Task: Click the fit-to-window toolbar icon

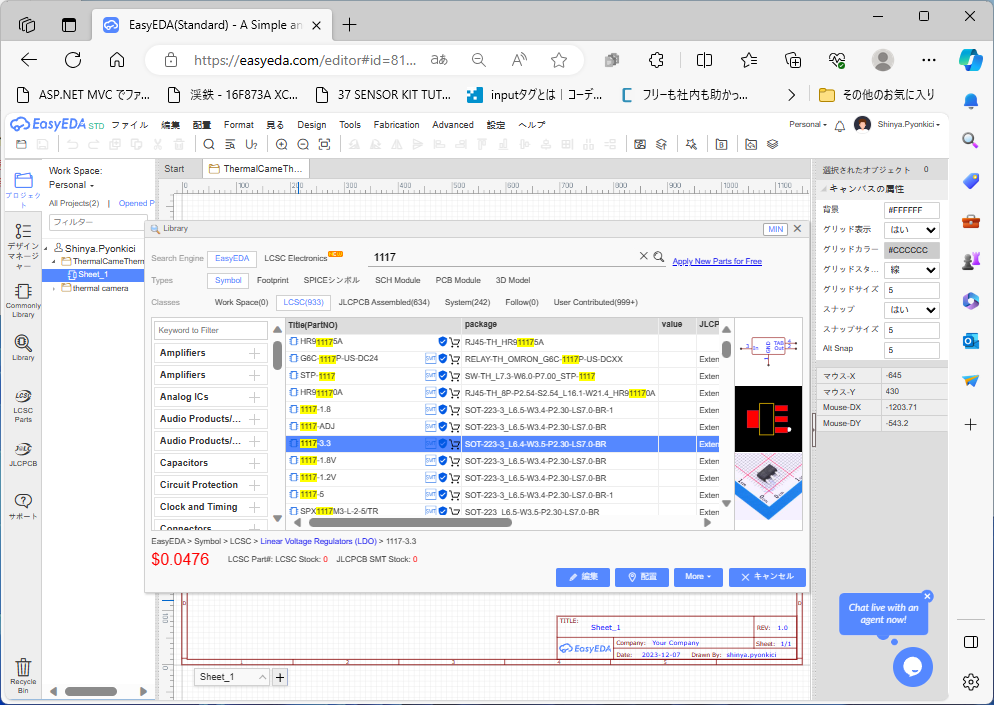Action: (x=325, y=145)
